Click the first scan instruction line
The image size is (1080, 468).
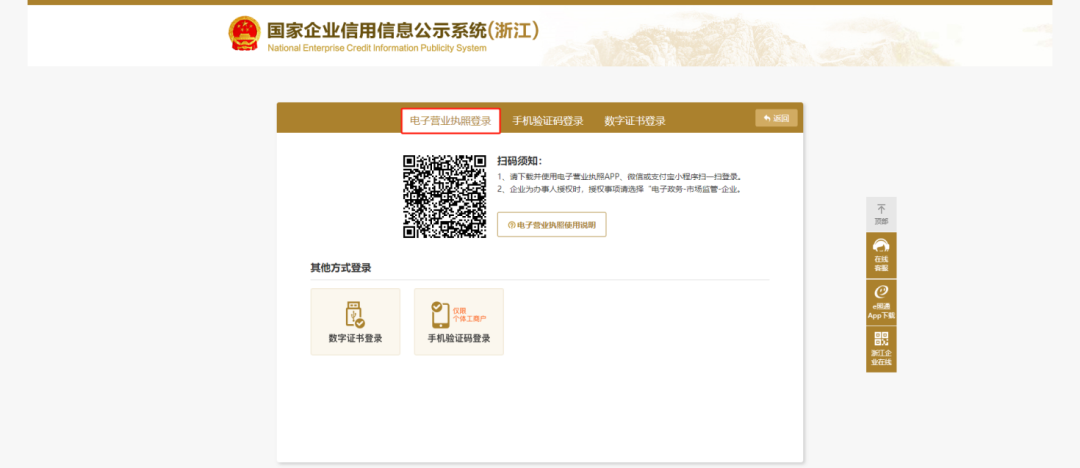click(619, 176)
